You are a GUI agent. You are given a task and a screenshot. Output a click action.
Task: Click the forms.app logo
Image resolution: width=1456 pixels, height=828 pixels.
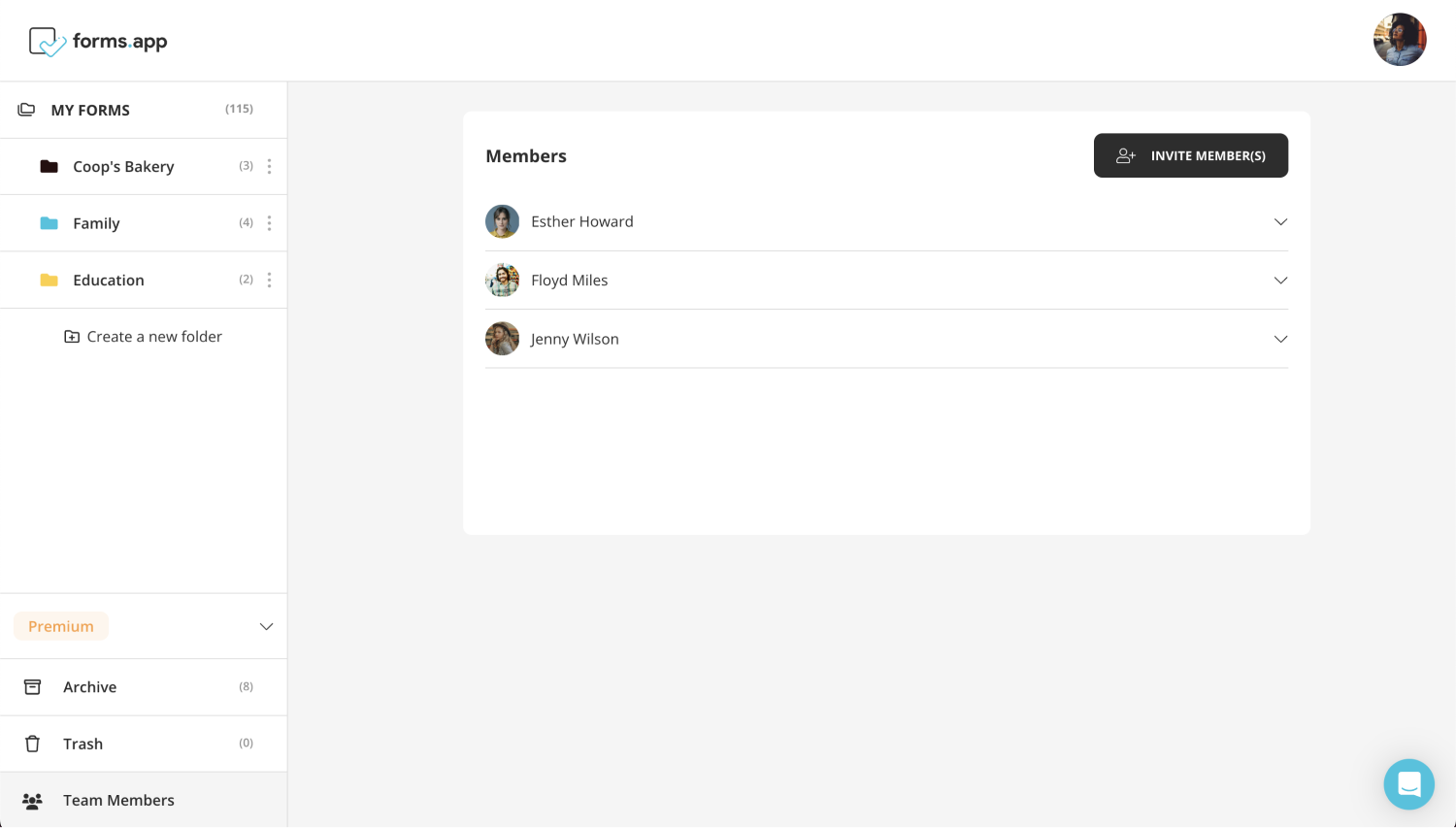(x=98, y=42)
